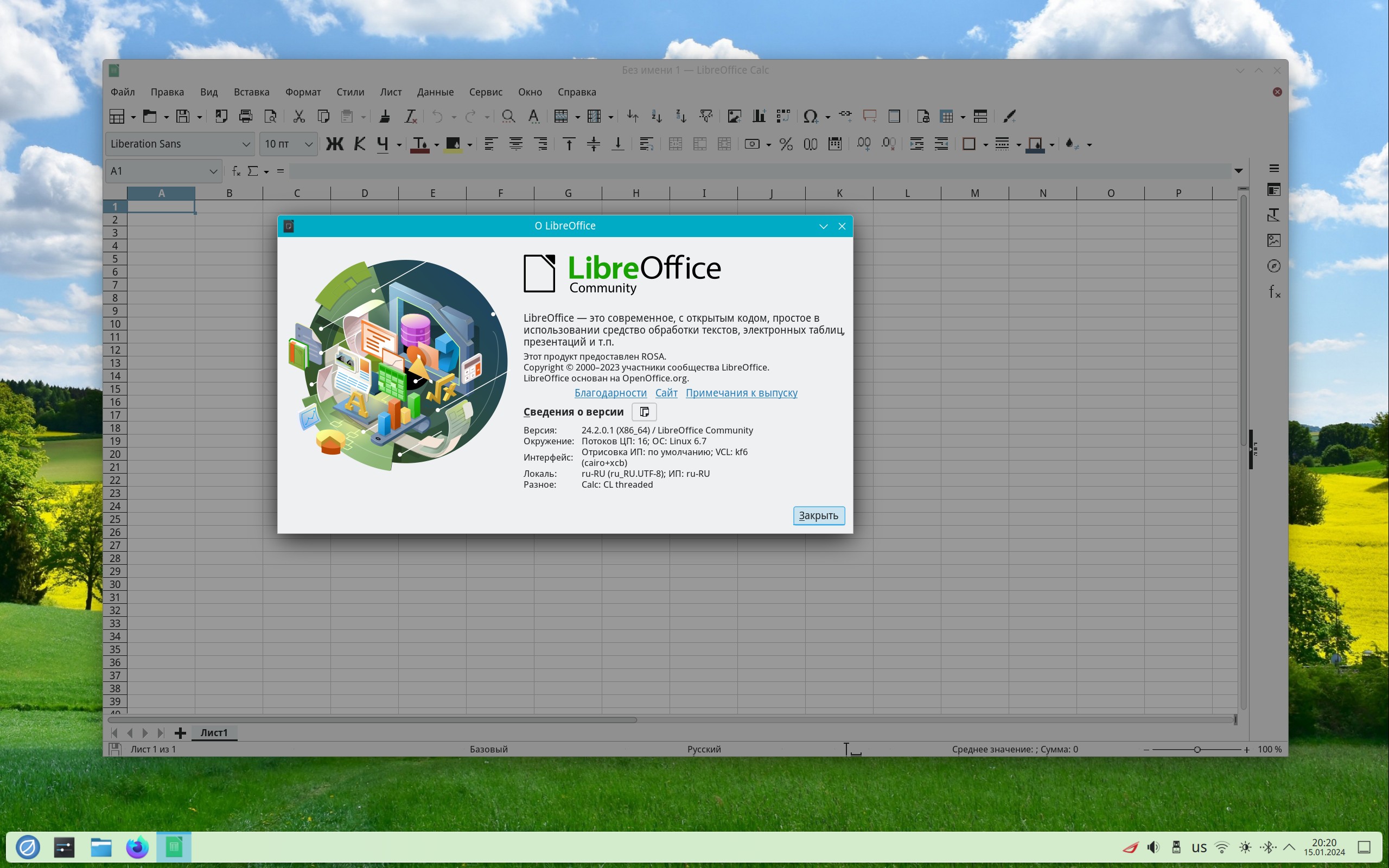Click the copy version info icon button
The image size is (1389, 868).
click(x=644, y=412)
